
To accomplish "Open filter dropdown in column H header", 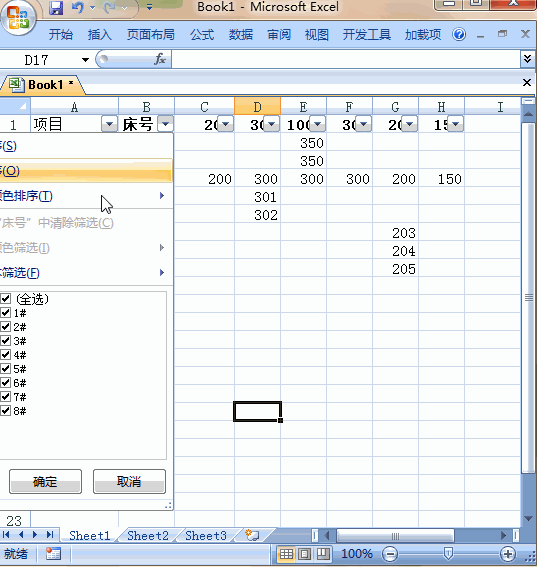I will point(455,124).
